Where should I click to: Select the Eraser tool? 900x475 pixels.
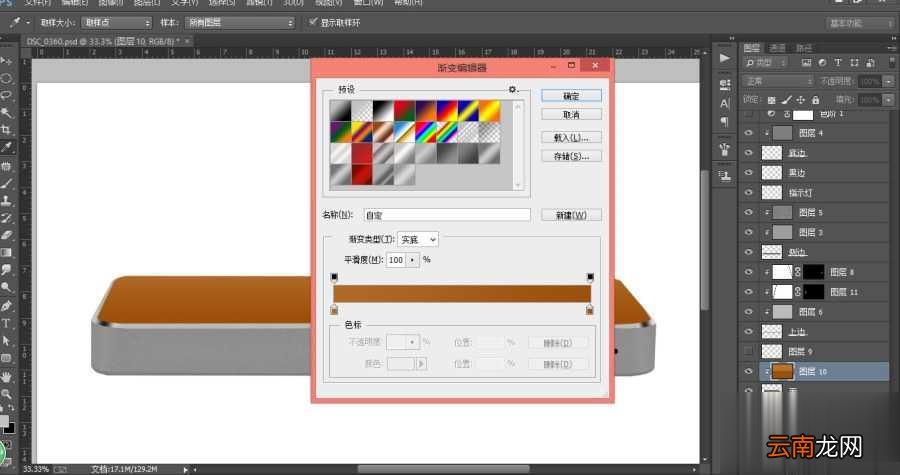pos(6,235)
